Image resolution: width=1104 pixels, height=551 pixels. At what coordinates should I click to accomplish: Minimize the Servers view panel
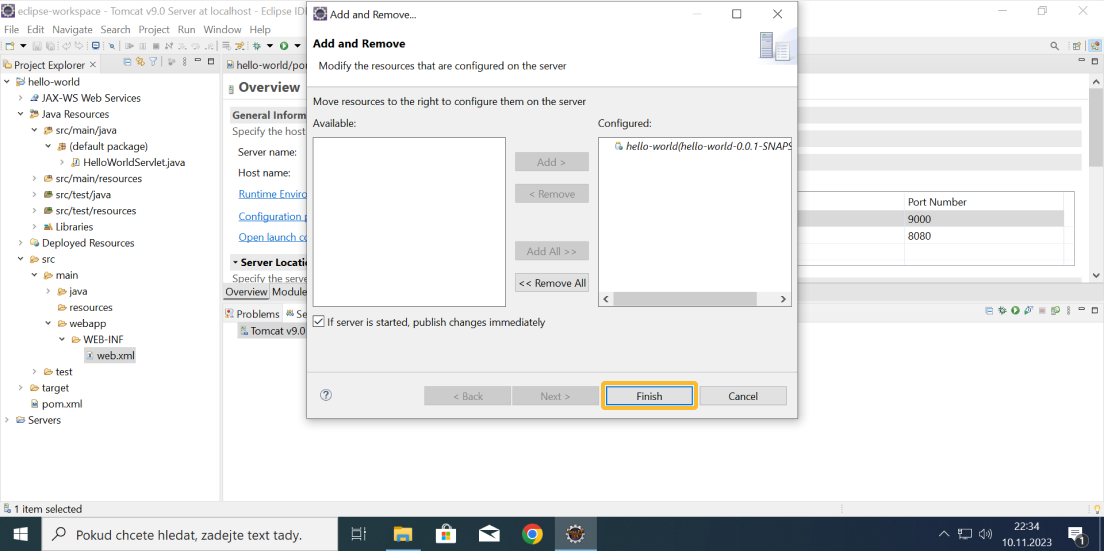(x=1081, y=308)
